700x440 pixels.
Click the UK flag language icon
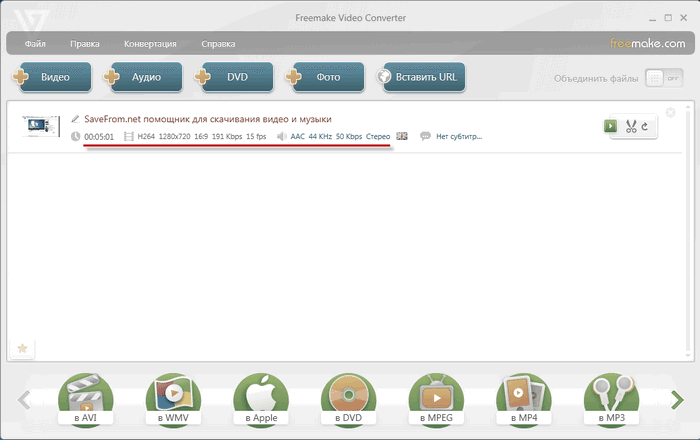pyautogui.click(x=402, y=136)
